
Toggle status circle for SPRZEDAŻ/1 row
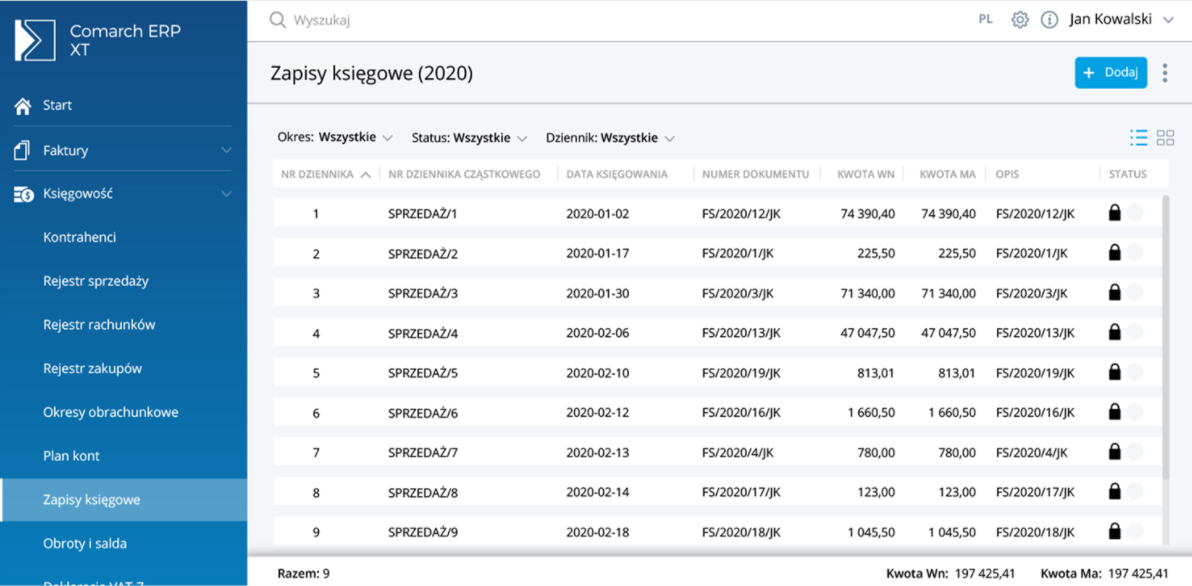(1135, 214)
